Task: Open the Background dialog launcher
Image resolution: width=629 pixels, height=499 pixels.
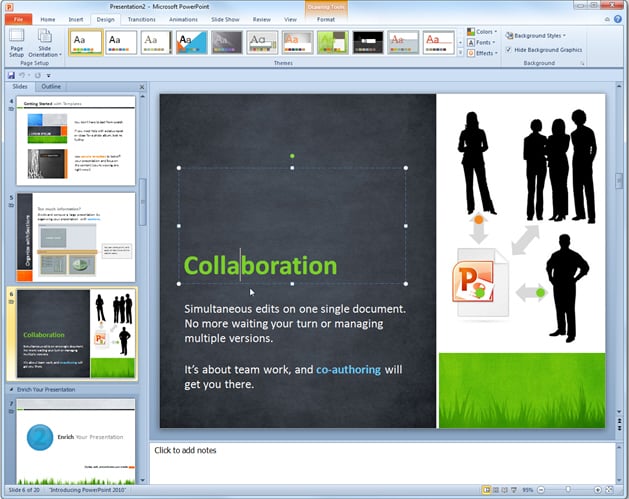Action: tap(582, 63)
